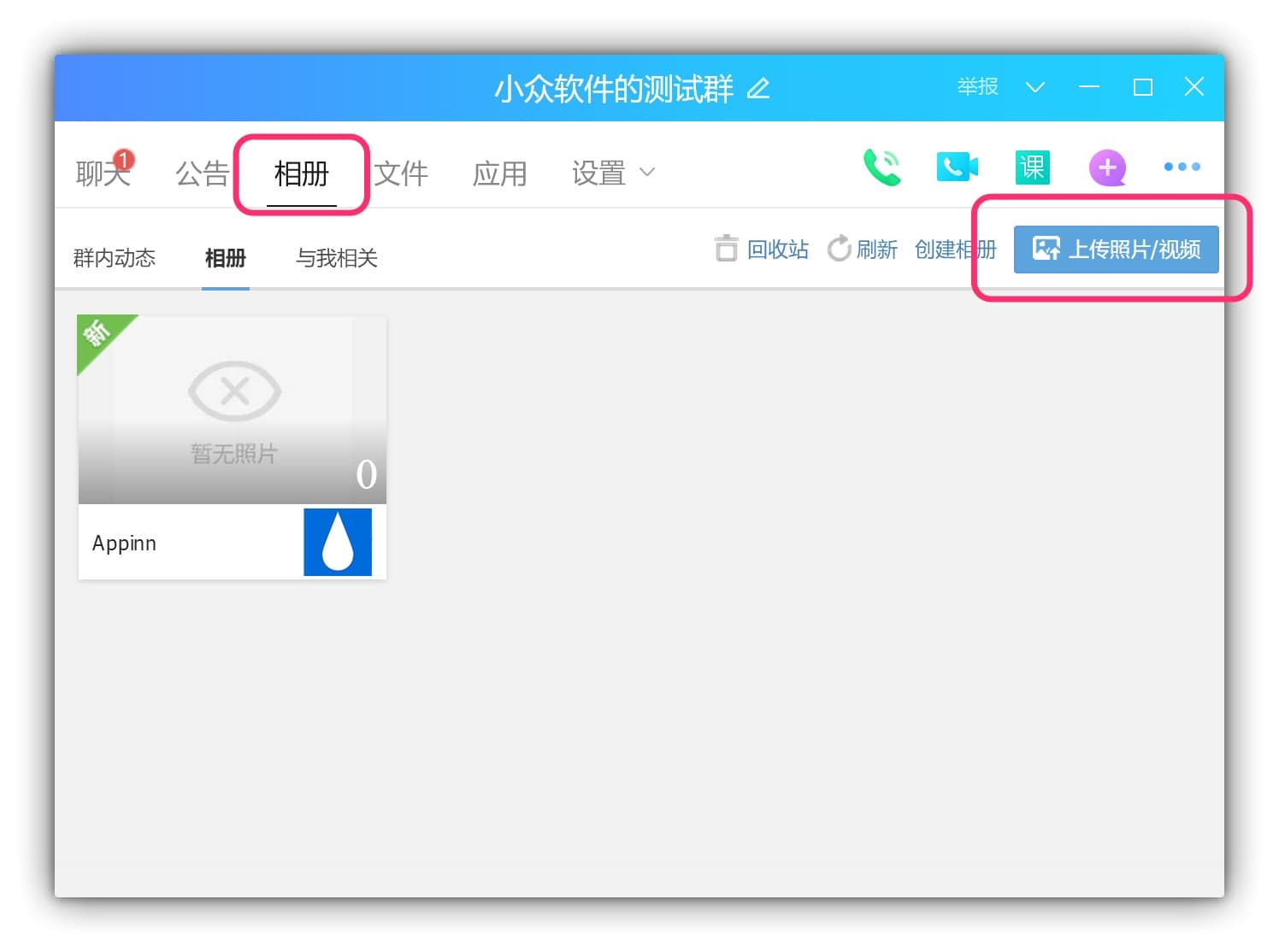
Task: Click the 刷新 link text
Action: pos(877,249)
